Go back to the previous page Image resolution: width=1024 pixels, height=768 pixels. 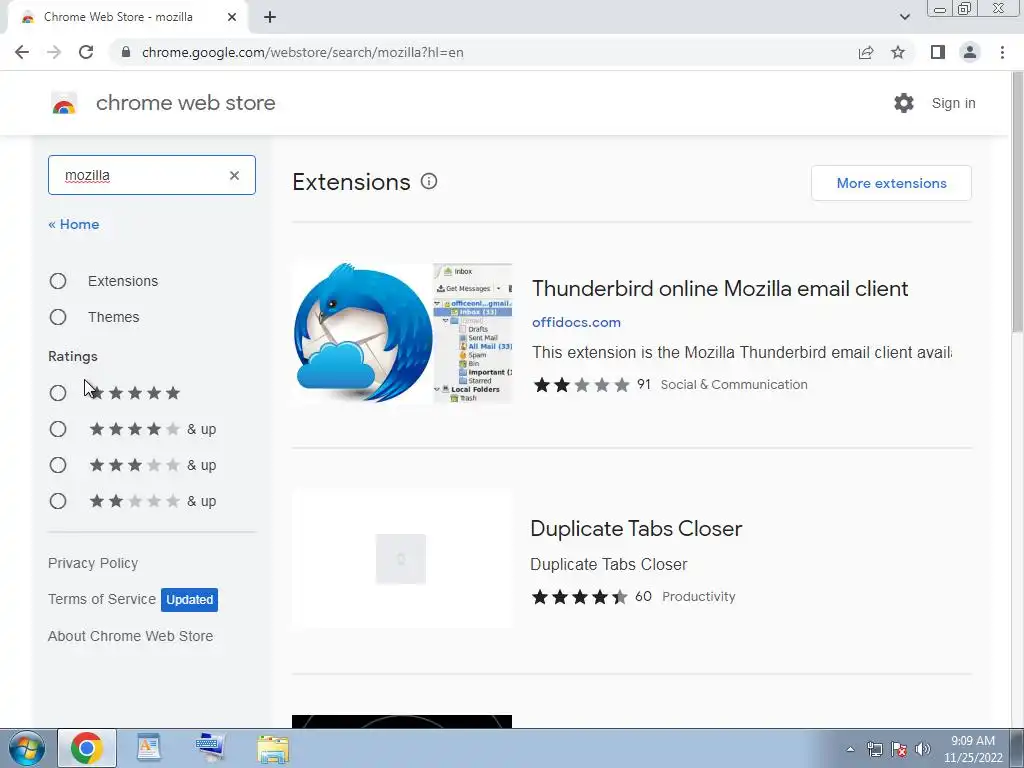point(22,52)
